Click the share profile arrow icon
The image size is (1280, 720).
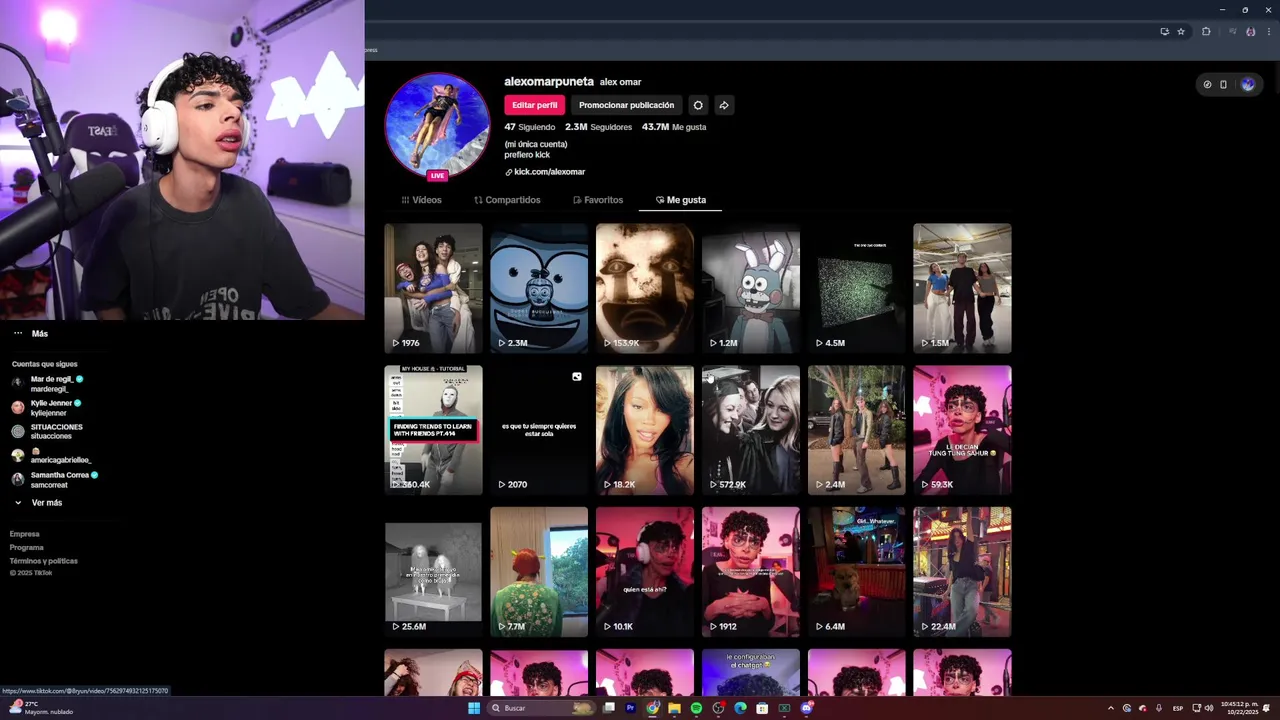(x=724, y=105)
